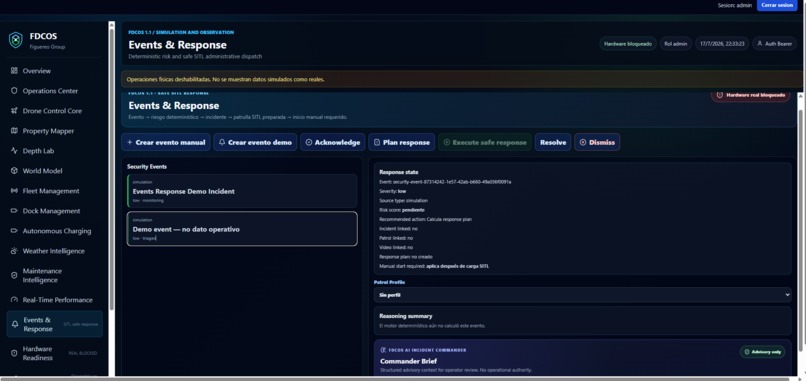Viewport: 806px width, 381px height.
Task: Click the bottom horizontal scrollbar
Action: pyautogui.click(x=396, y=378)
